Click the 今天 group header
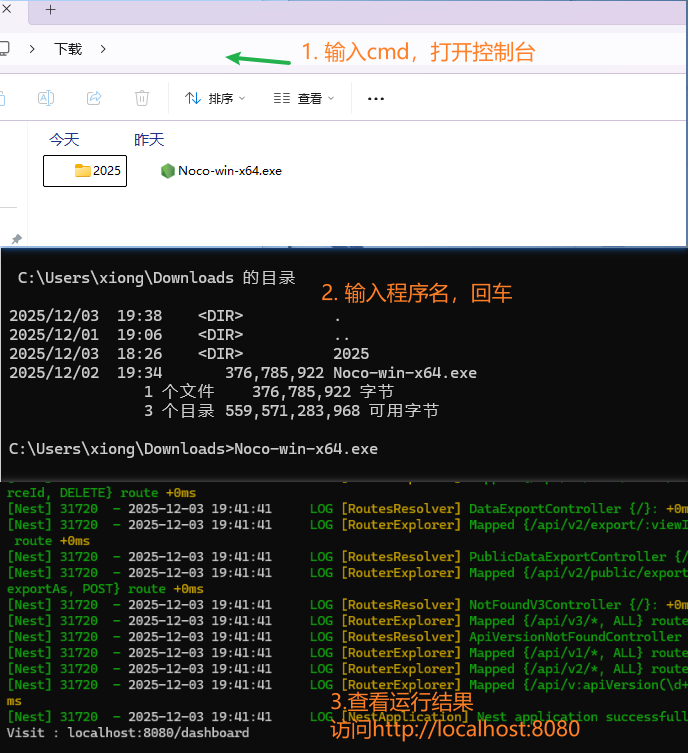Image resolution: width=688 pixels, height=753 pixels. (64, 139)
